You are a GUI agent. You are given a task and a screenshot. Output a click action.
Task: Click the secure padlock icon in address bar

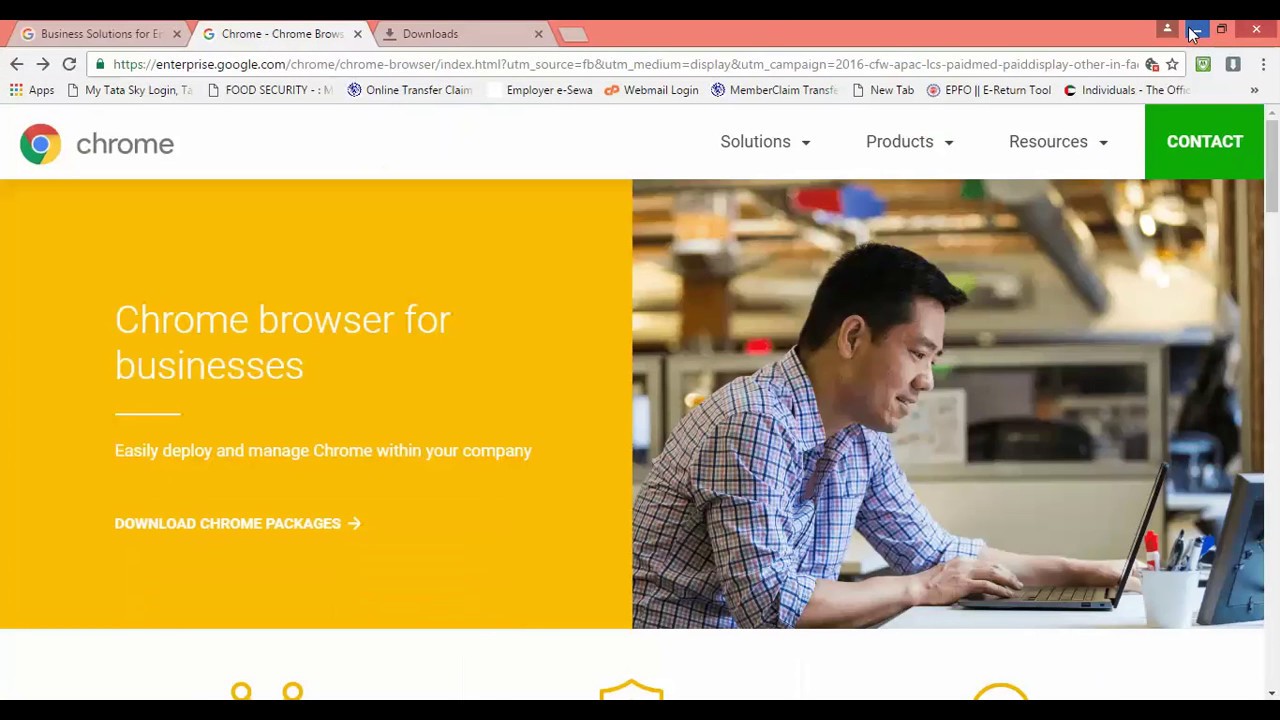(x=100, y=64)
